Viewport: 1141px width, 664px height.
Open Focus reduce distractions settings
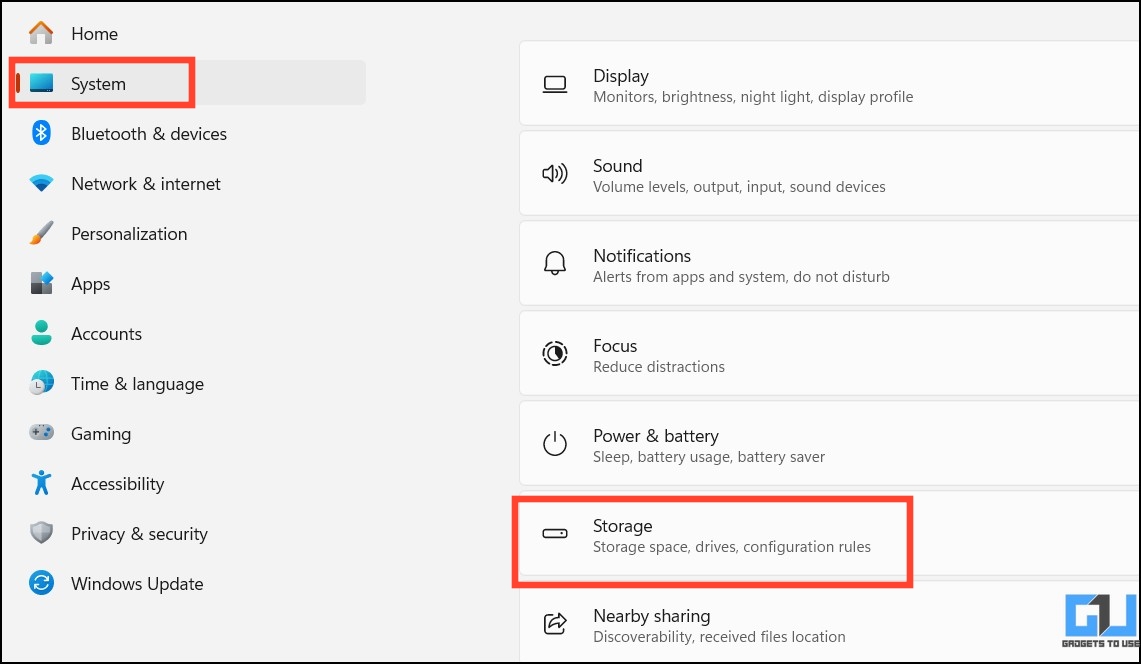pos(830,355)
